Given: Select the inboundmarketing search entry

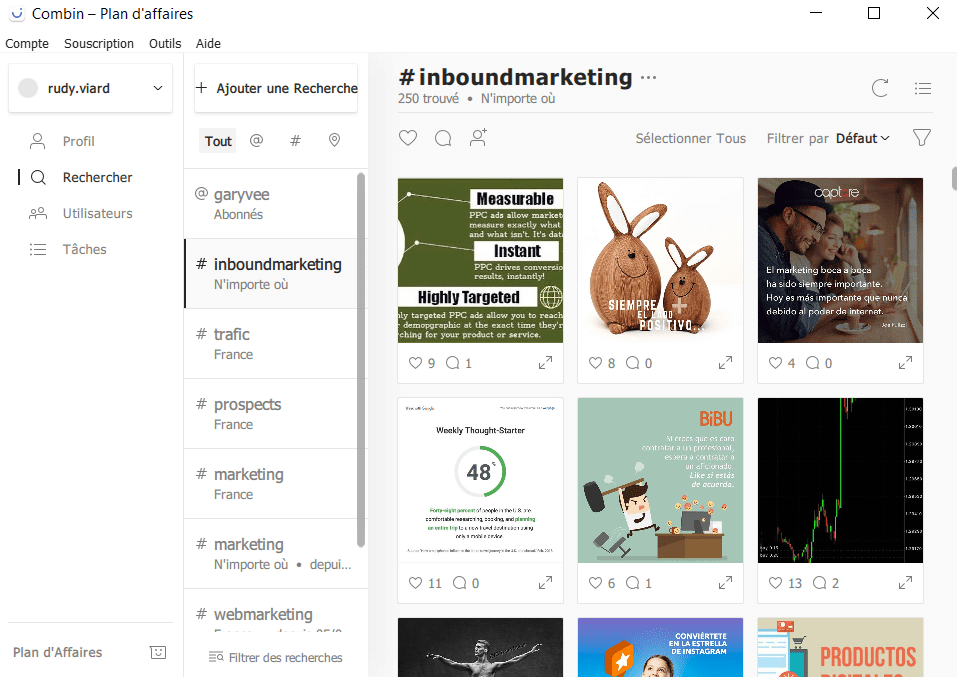Looking at the screenshot, I should [x=270, y=273].
